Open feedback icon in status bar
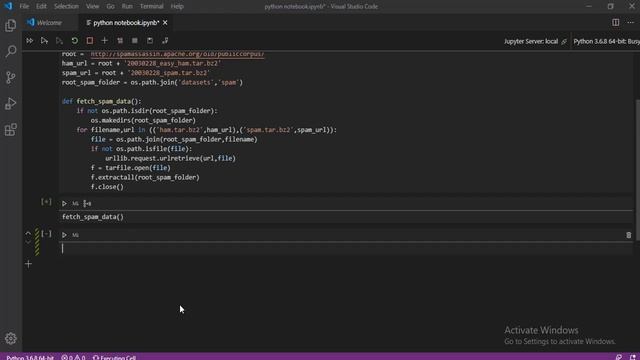 pyautogui.click(x=619, y=357)
